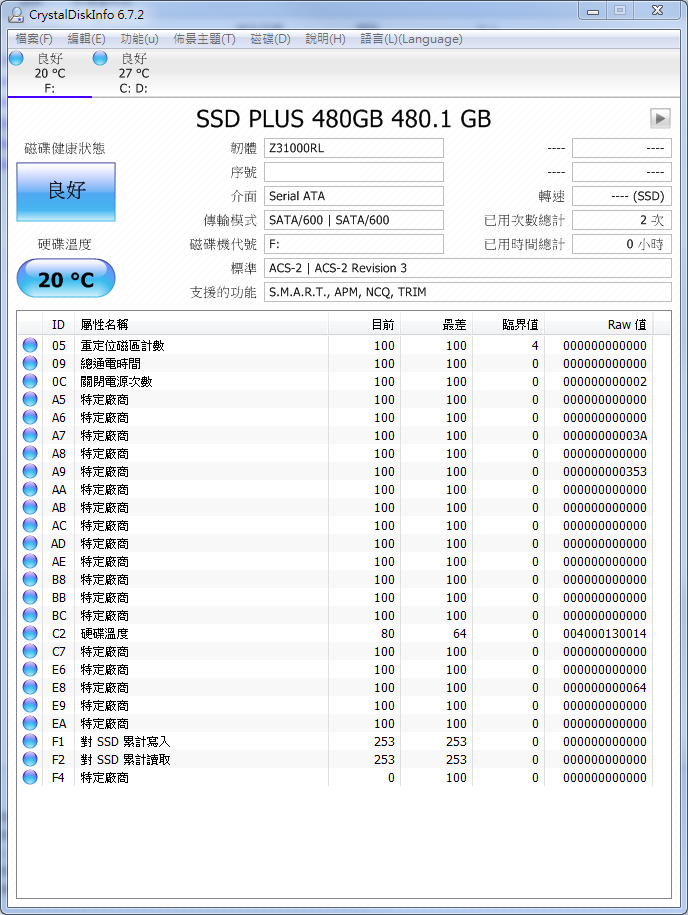The width and height of the screenshot is (688, 915).
Task: Click the ACS-2 Revision 3 standard field
Action: coord(467,268)
